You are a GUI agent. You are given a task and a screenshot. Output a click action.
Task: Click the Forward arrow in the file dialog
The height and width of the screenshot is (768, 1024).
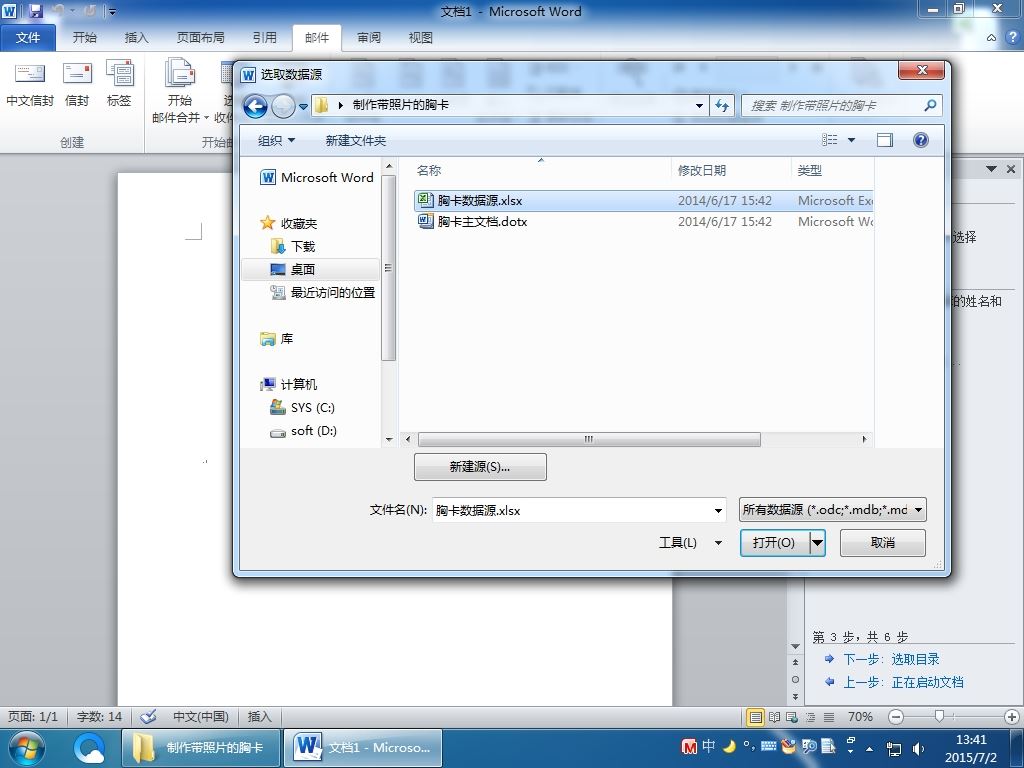pyautogui.click(x=283, y=106)
